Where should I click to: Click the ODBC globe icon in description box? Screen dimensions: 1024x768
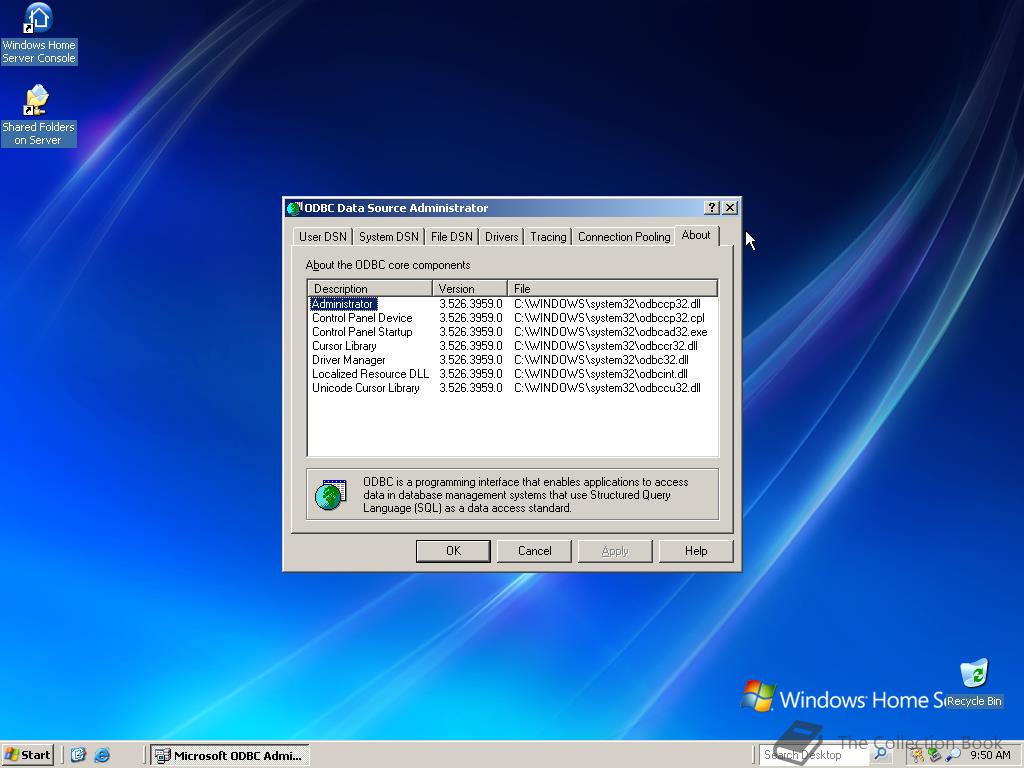331,494
